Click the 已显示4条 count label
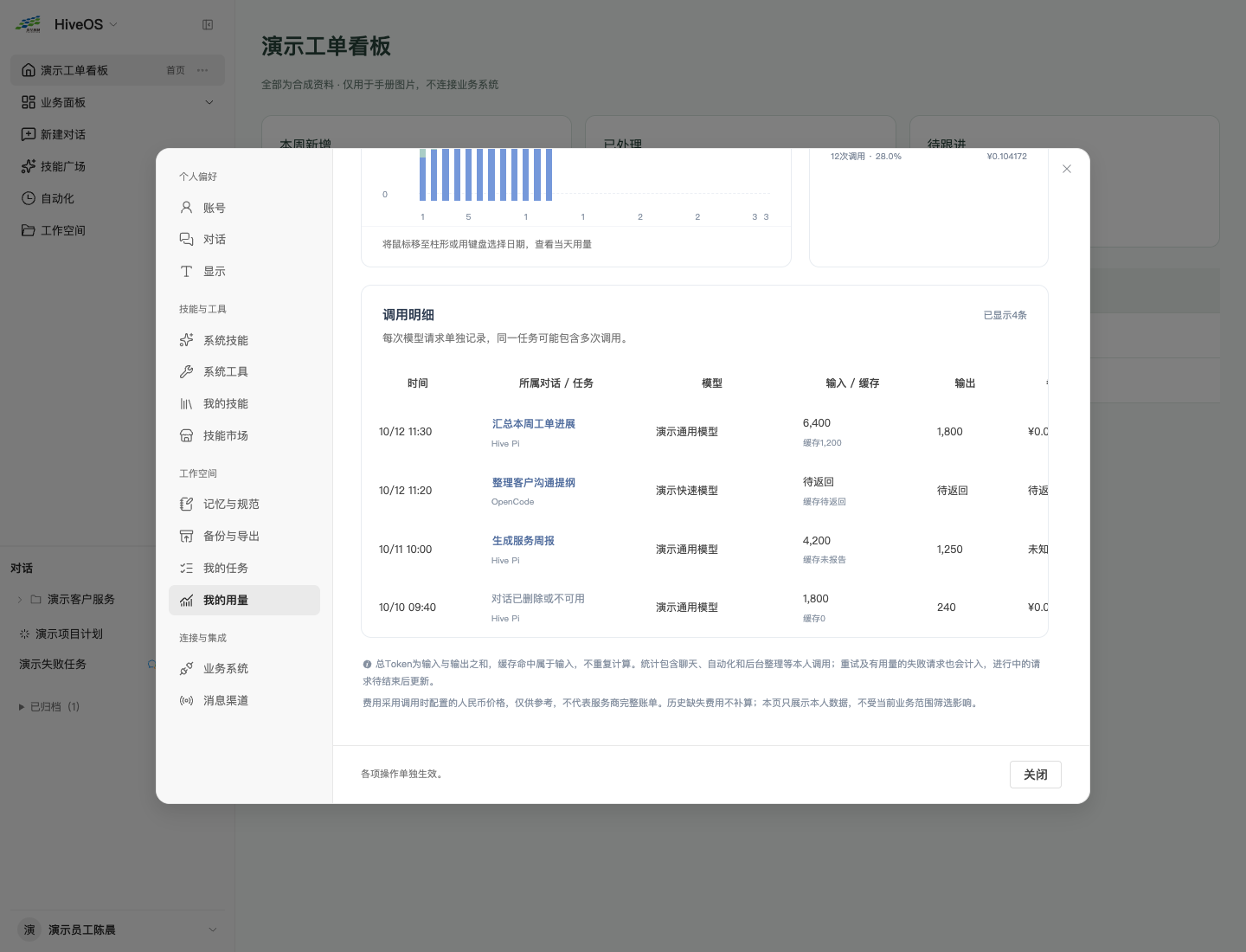 (x=1005, y=315)
